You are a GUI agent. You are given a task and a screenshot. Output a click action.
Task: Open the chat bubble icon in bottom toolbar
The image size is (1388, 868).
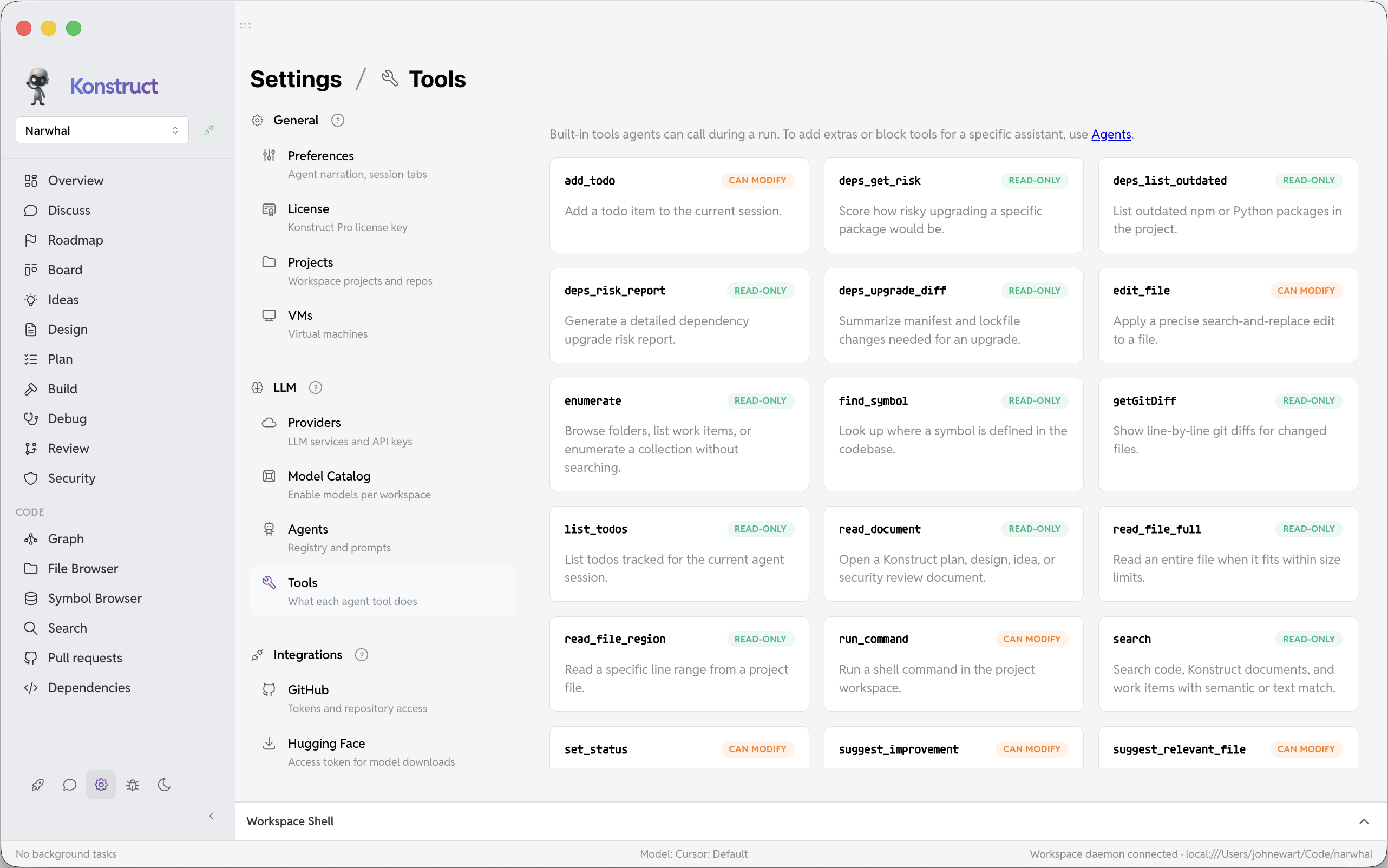(x=69, y=785)
